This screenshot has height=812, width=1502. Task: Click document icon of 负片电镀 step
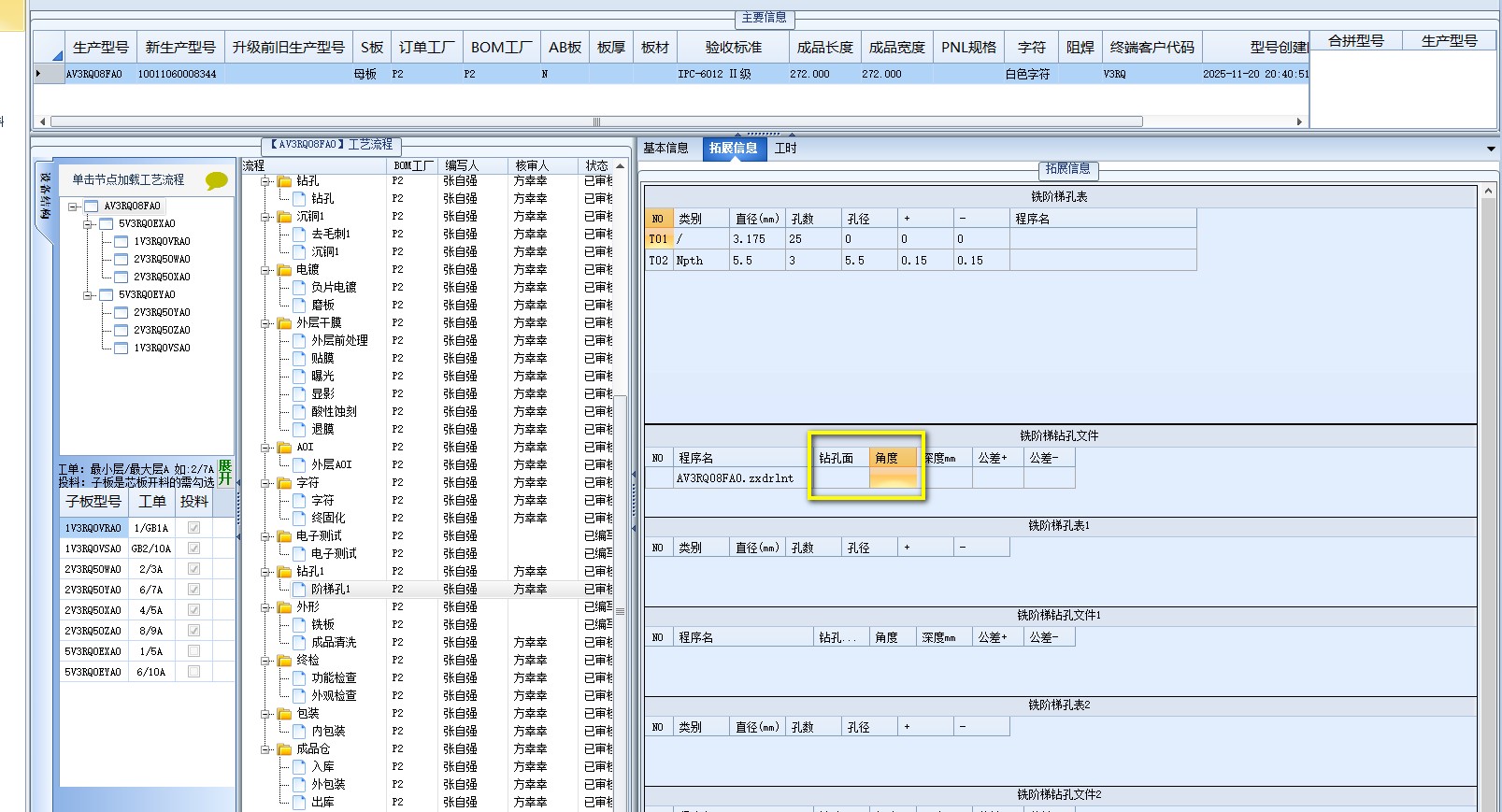click(299, 288)
